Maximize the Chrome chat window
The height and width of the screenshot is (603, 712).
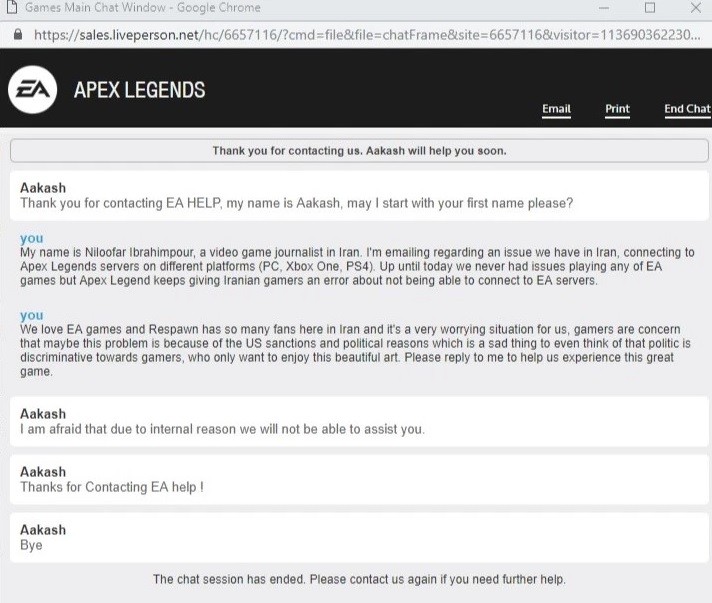(x=650, y=8)
